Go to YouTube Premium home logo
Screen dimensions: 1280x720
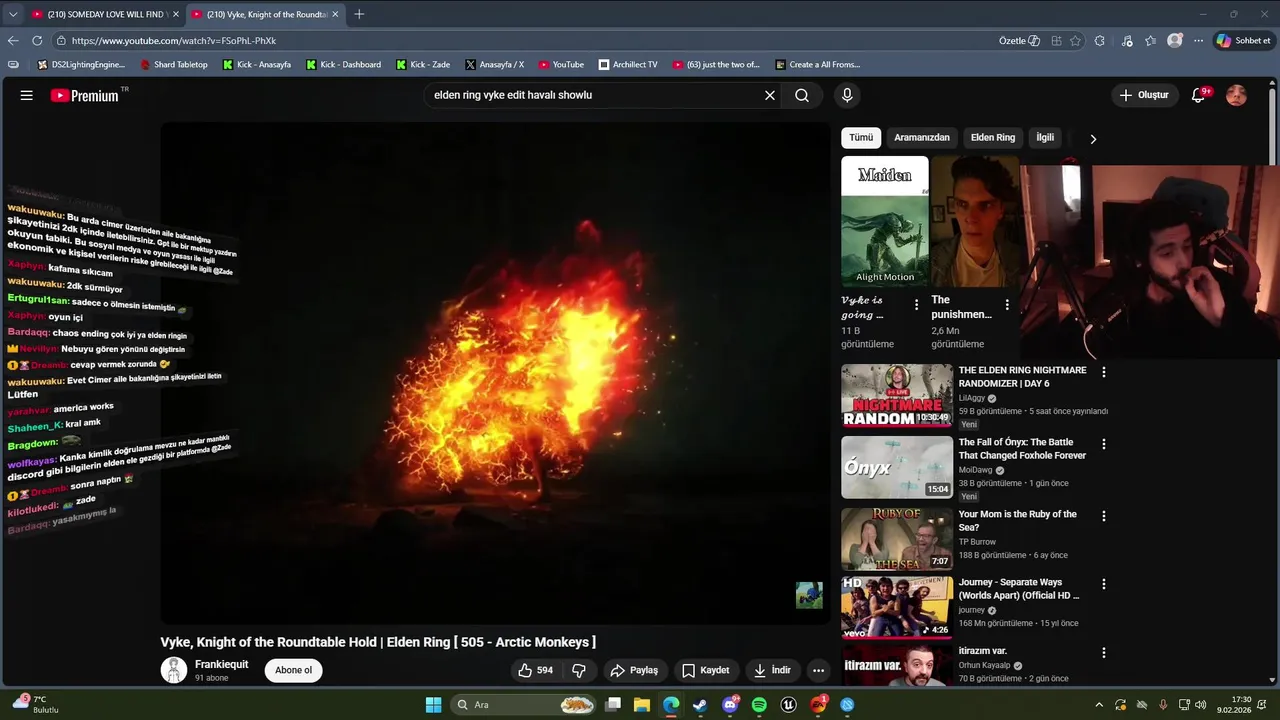85,95
